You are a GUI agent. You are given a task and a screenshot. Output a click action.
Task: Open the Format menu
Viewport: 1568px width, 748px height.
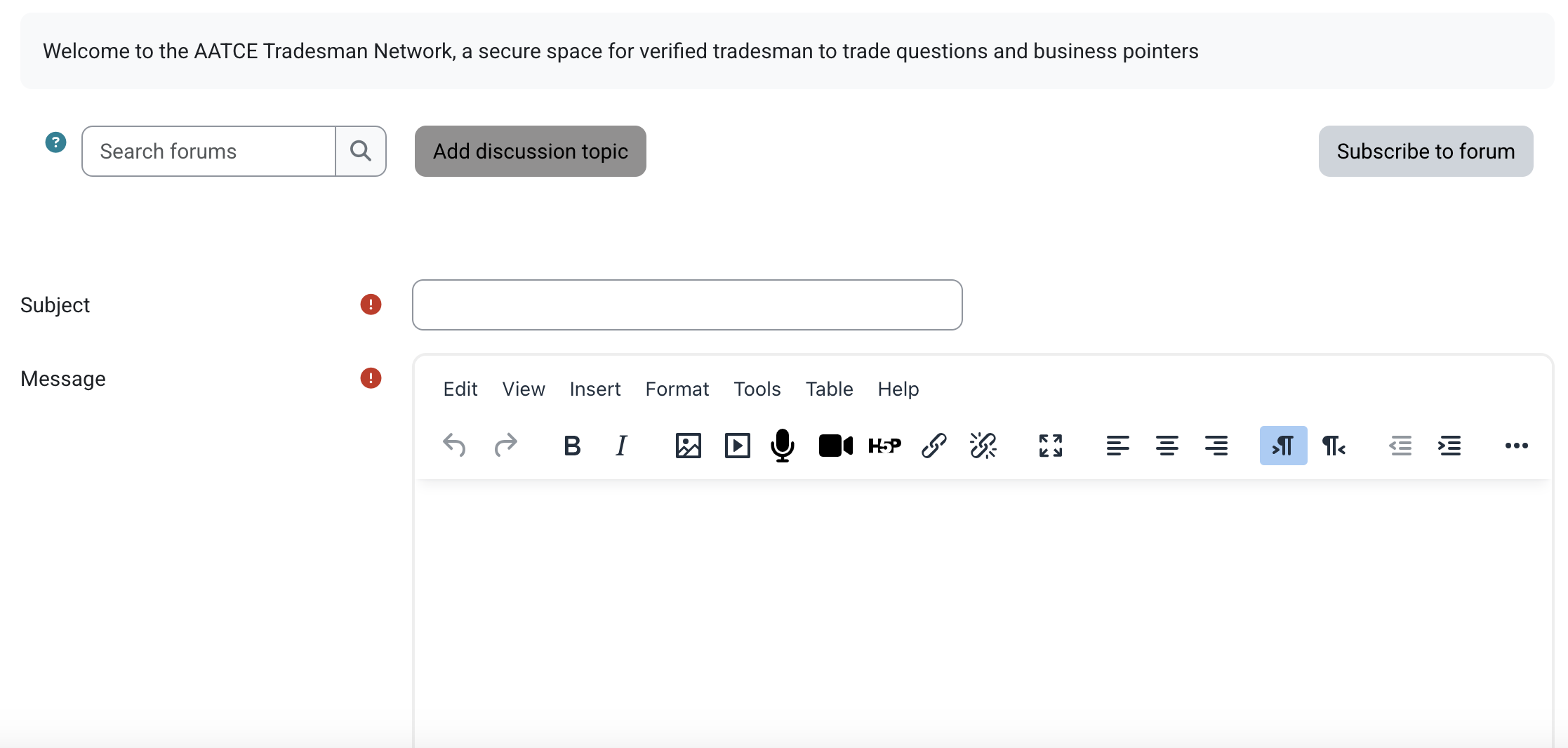coord(677,389)
